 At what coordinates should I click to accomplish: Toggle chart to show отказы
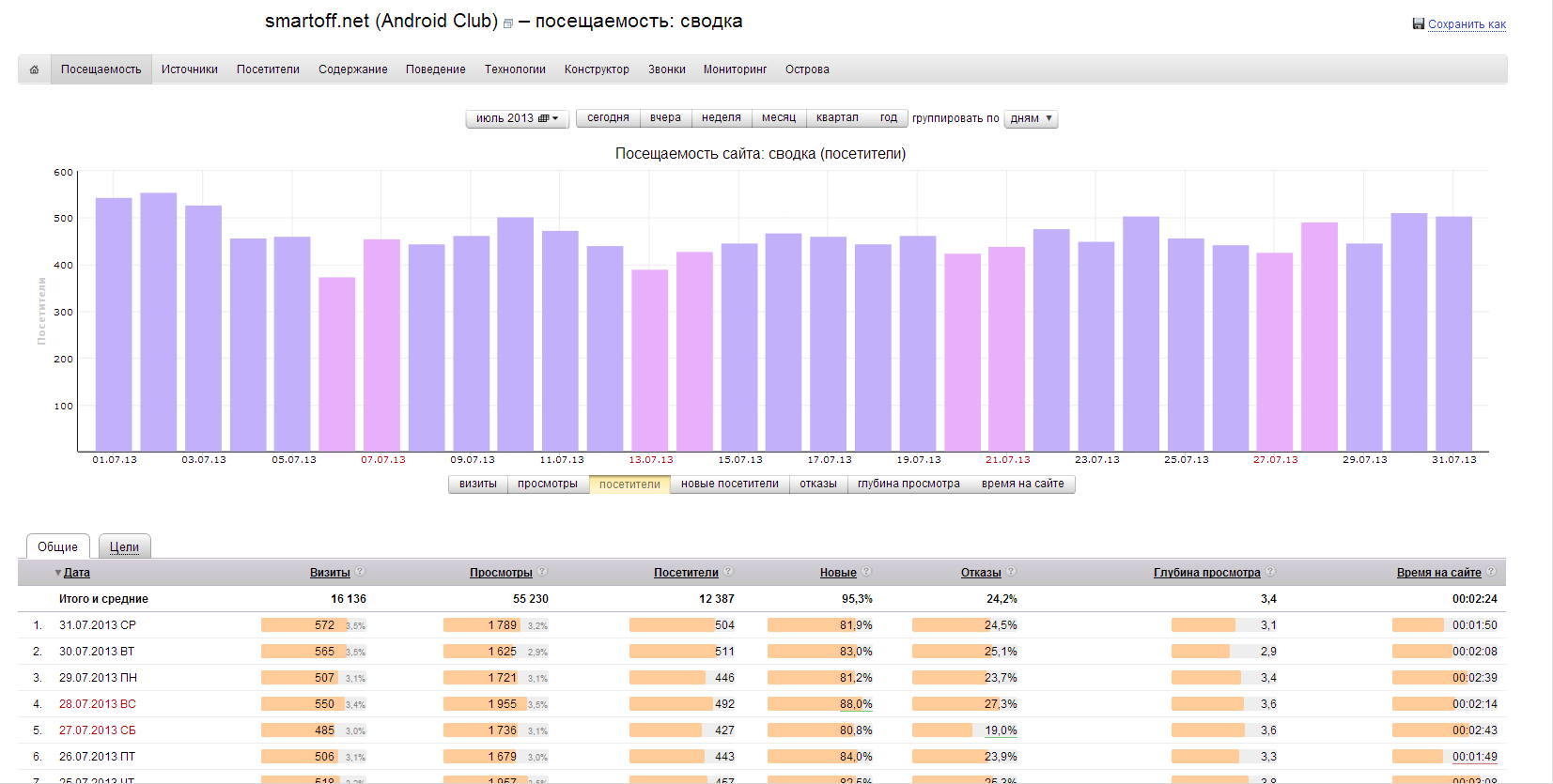(x=817, y=484)
